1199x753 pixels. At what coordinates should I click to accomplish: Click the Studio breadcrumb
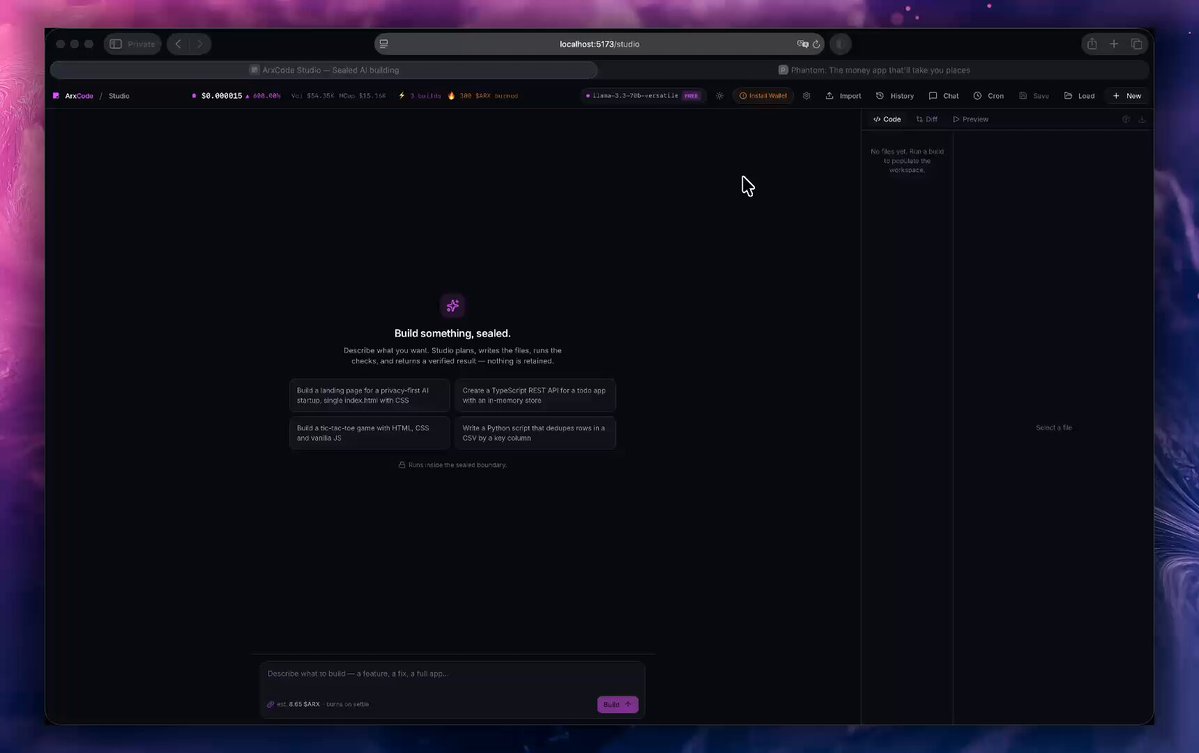pyautogui.click(x=119, y=96)
